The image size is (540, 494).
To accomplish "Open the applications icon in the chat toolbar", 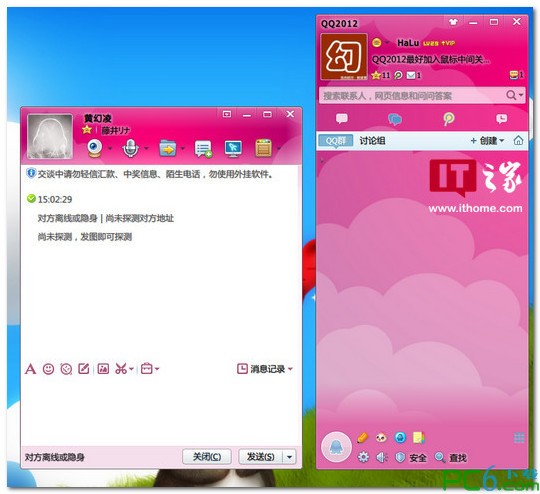I will 263,148.
